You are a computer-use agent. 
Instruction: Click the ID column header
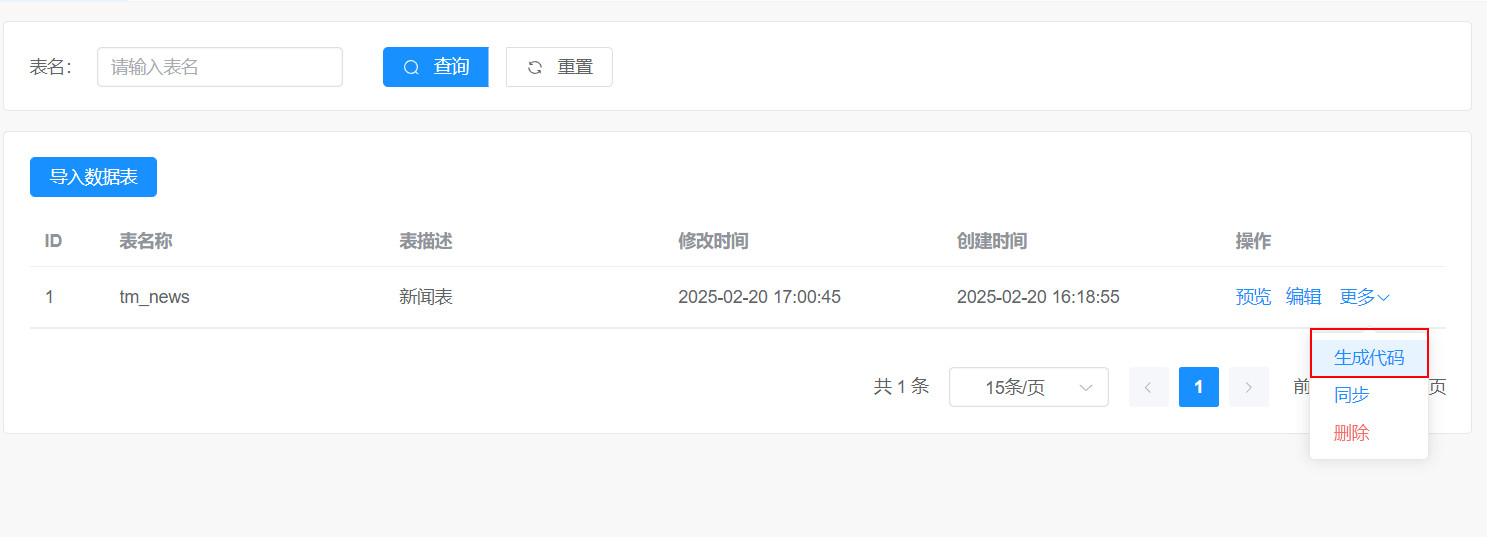coord(53,241)
